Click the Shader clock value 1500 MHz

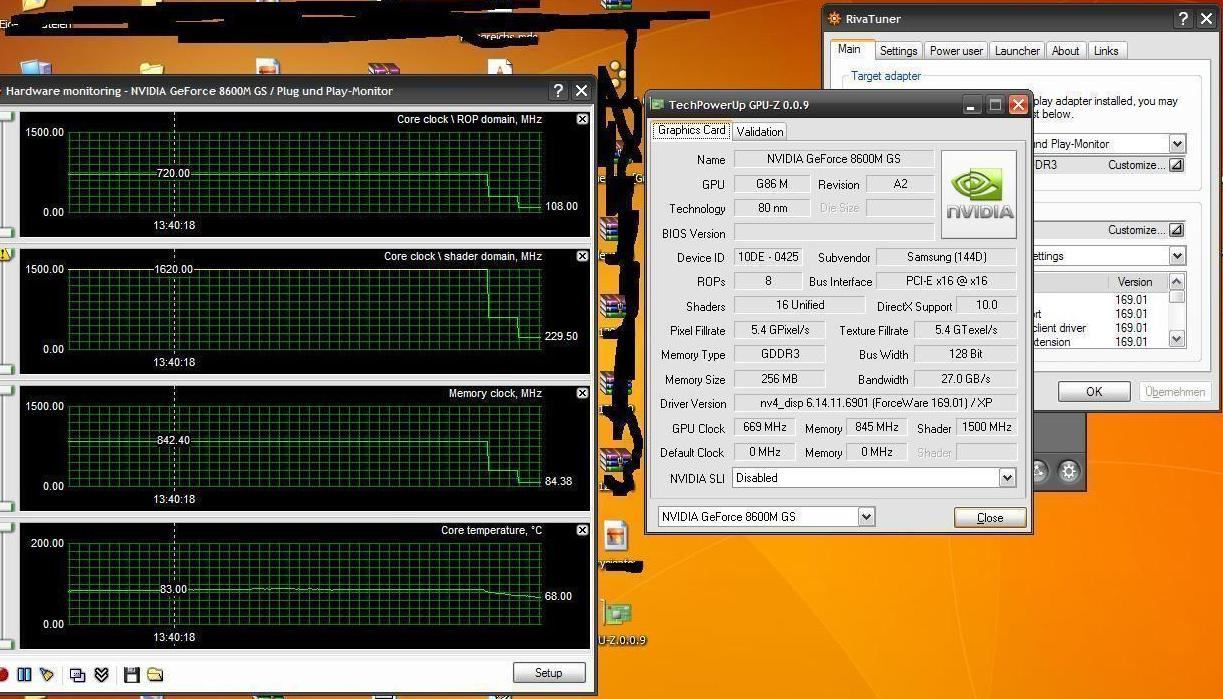click(987, 427)
